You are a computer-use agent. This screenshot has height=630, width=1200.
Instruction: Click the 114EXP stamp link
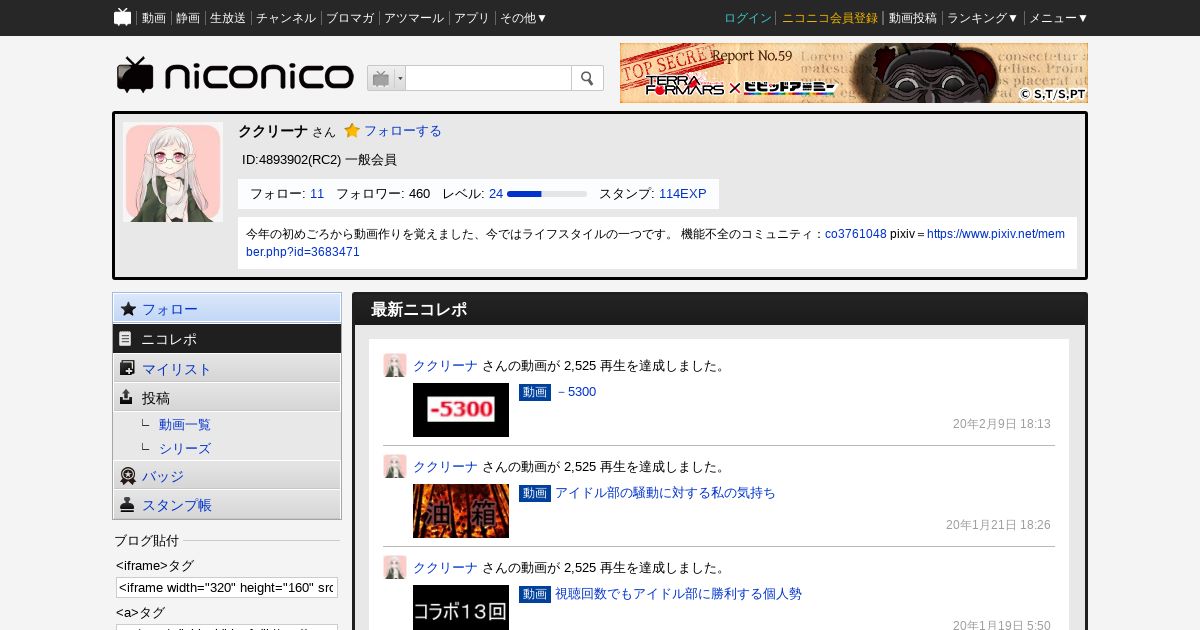pos(682,194)
